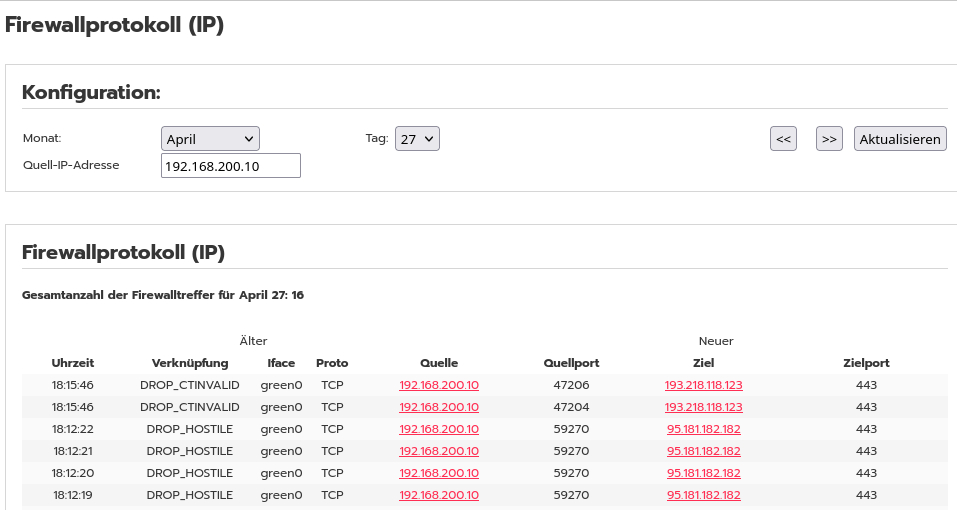Click time value 18:12:19
The height and width of the screenshot is (510, 957).
(73, 495)
